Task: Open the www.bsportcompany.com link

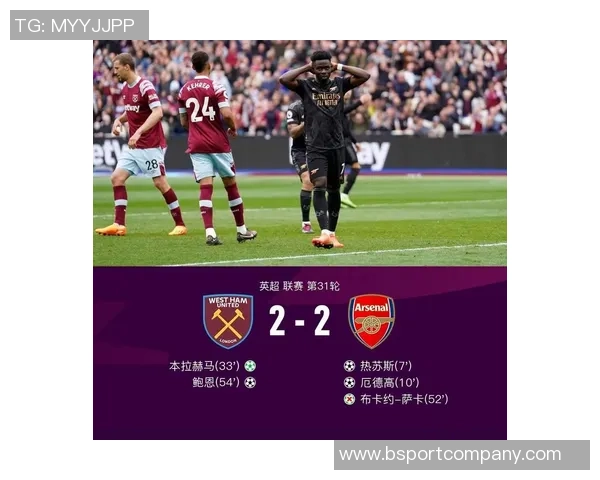Action: (x=450, y=454)
